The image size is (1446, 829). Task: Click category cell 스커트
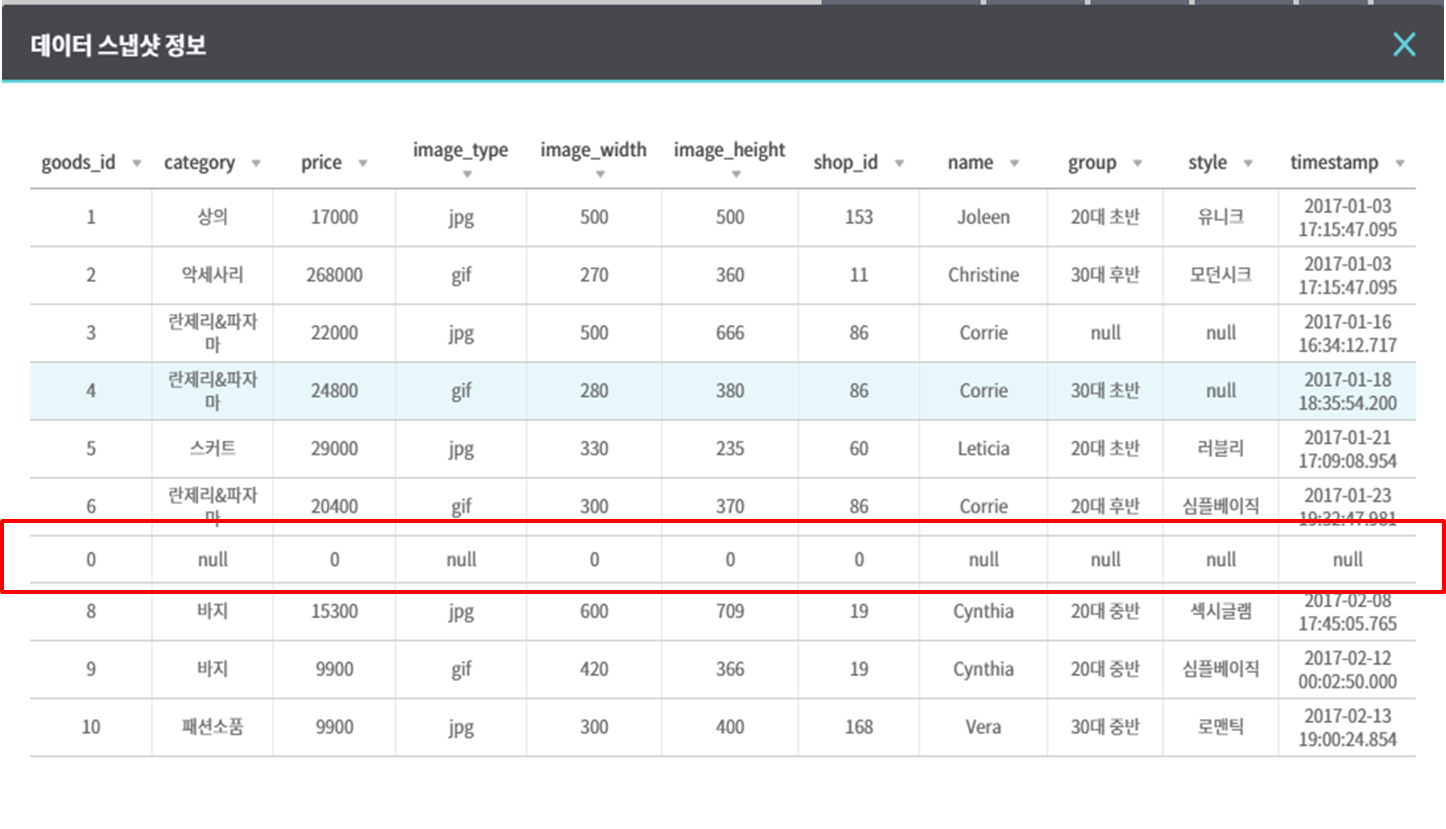tap(212, 449)
